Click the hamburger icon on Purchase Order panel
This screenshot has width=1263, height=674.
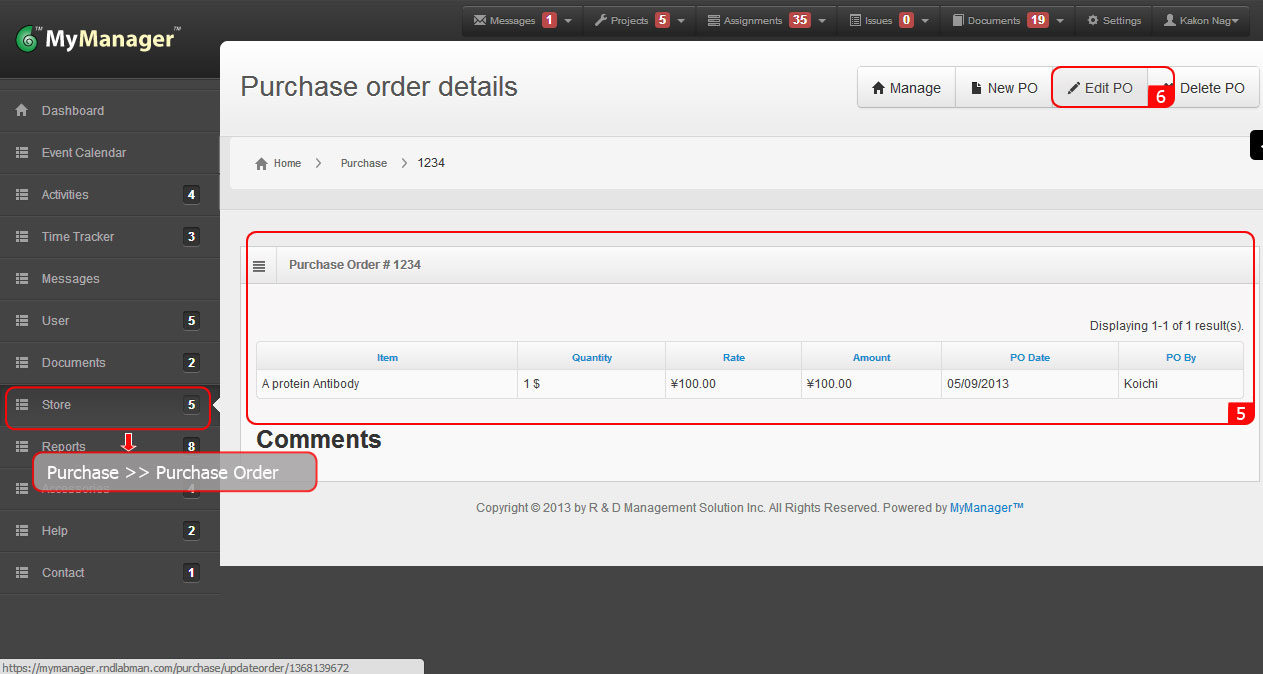(x=260, y=264)
